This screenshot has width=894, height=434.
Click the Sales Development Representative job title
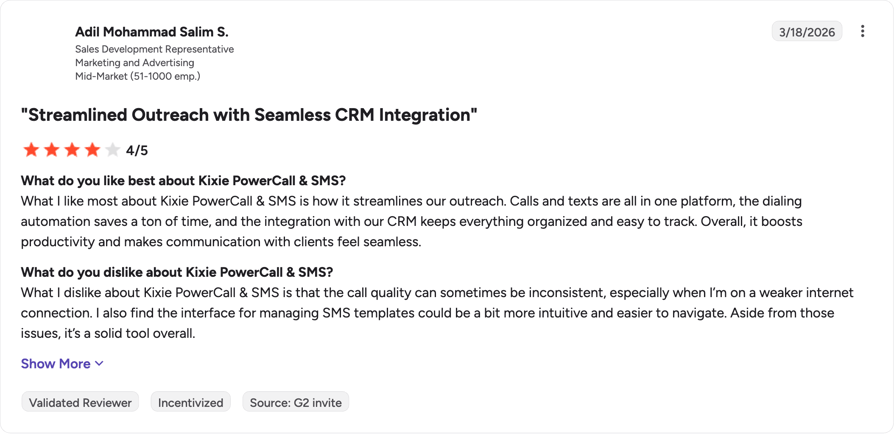pos(155,49)
